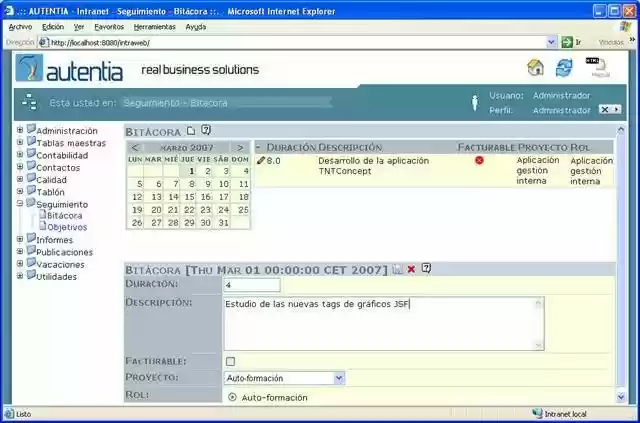640x423 pixels.
Task: Open the home page house icon
Action: click(x=536, y=68)
